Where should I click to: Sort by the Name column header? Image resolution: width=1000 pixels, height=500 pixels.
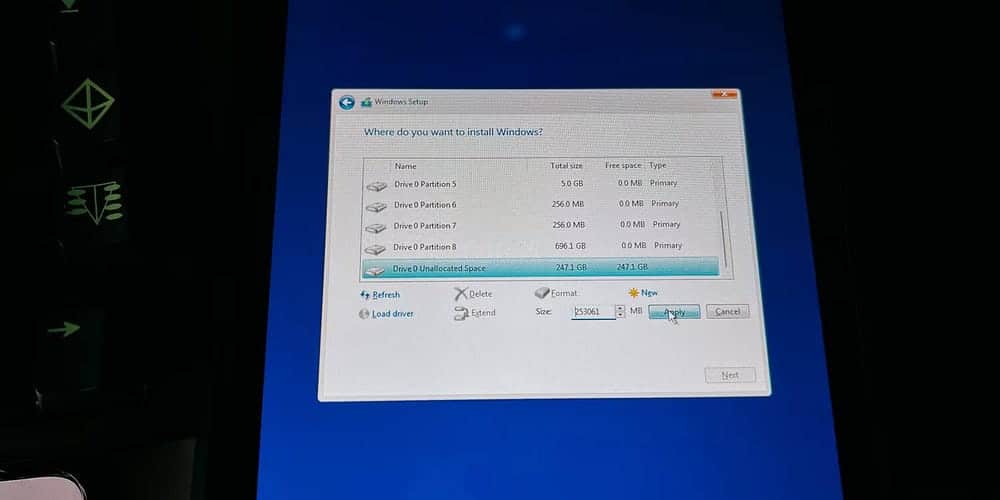pos(405,166)
